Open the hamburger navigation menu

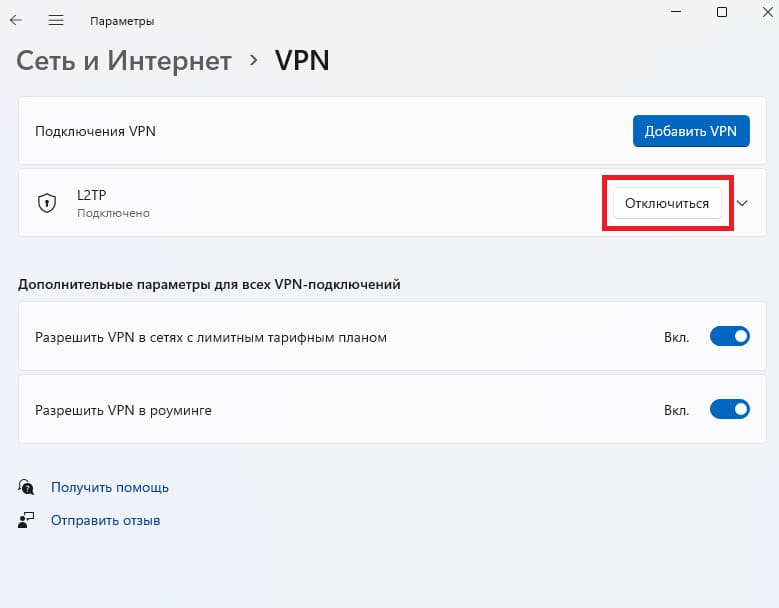56,20
